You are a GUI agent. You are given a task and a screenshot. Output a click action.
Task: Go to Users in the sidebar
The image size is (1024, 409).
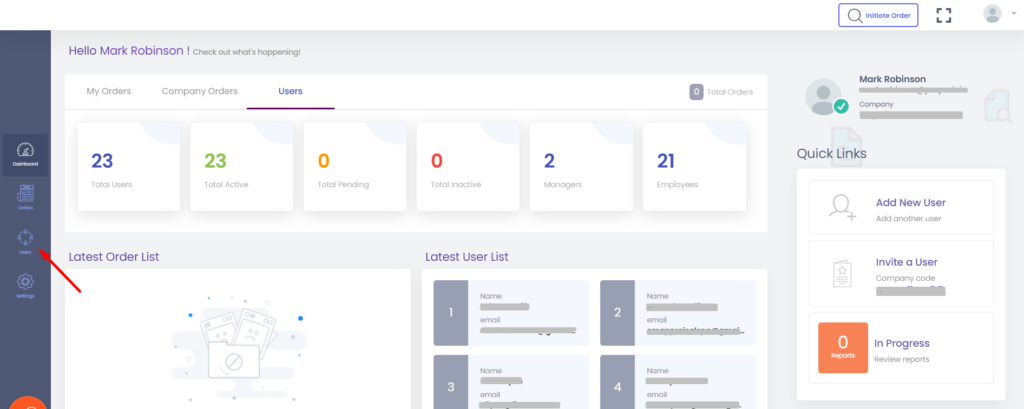click(x=25, y=241)
